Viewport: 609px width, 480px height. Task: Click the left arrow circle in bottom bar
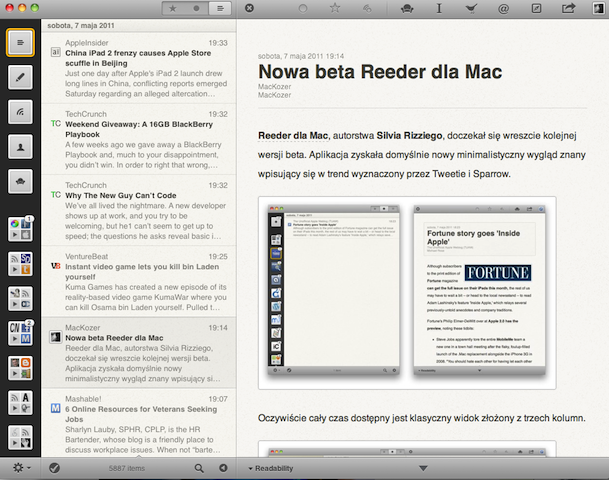(x=223, y=468)
